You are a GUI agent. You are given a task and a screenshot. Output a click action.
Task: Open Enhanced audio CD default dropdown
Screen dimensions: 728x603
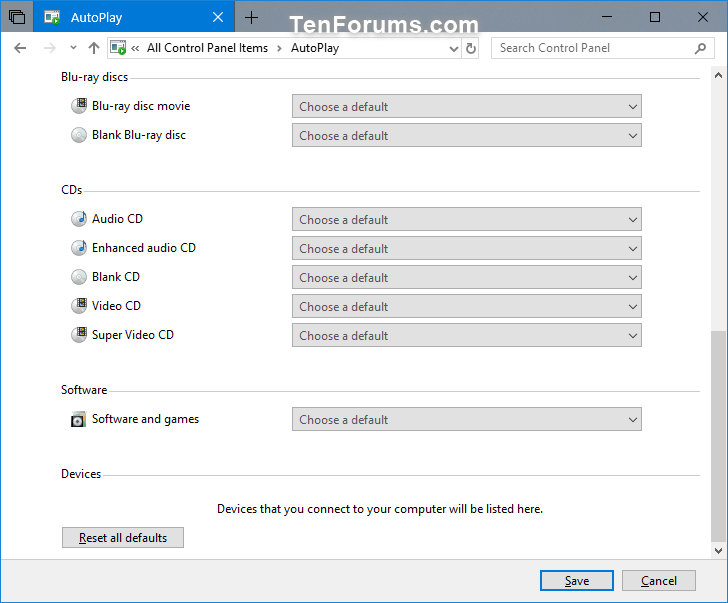click(467, 248)
